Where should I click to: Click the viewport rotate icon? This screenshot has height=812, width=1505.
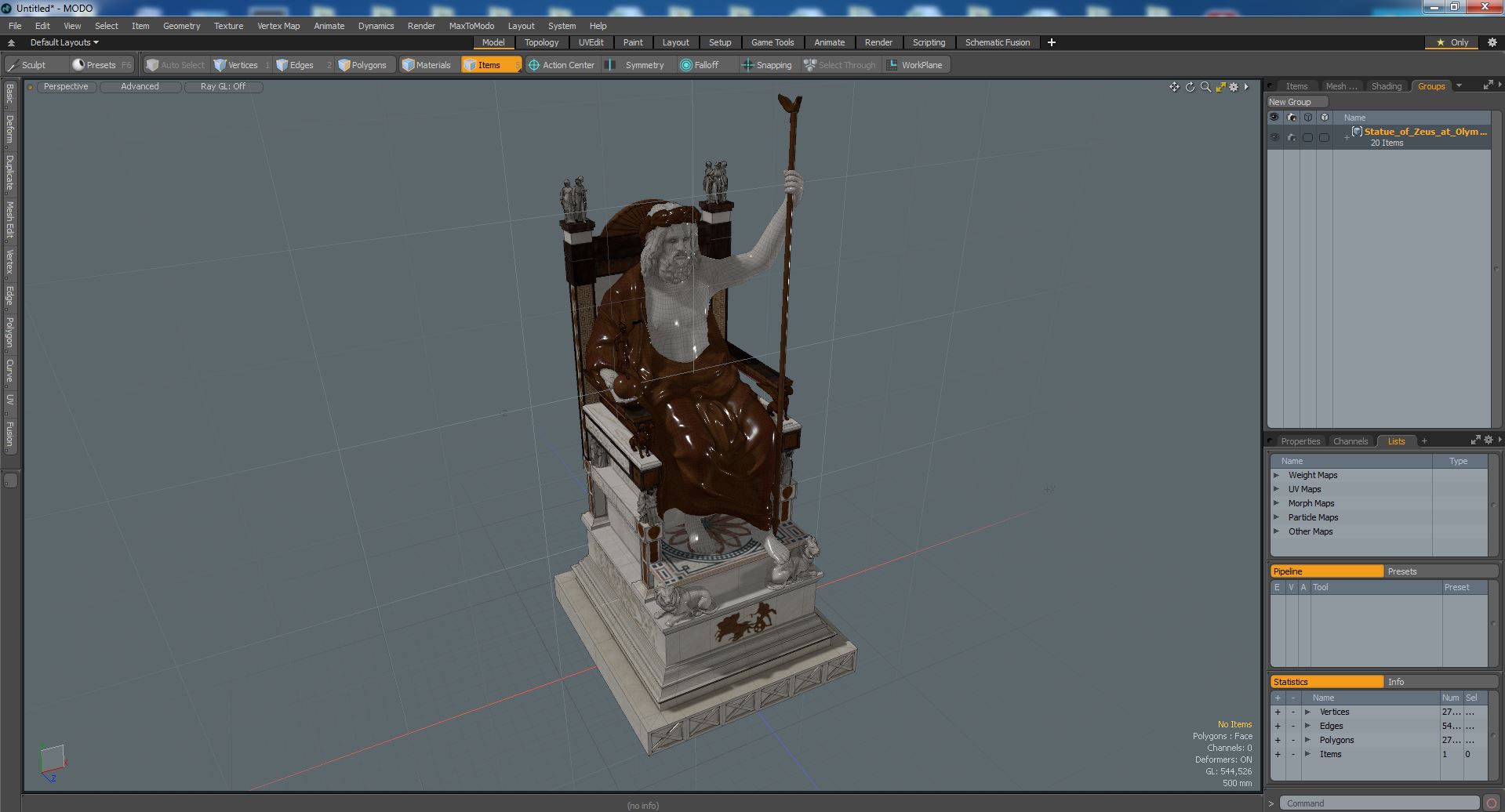click(1190, 87)
